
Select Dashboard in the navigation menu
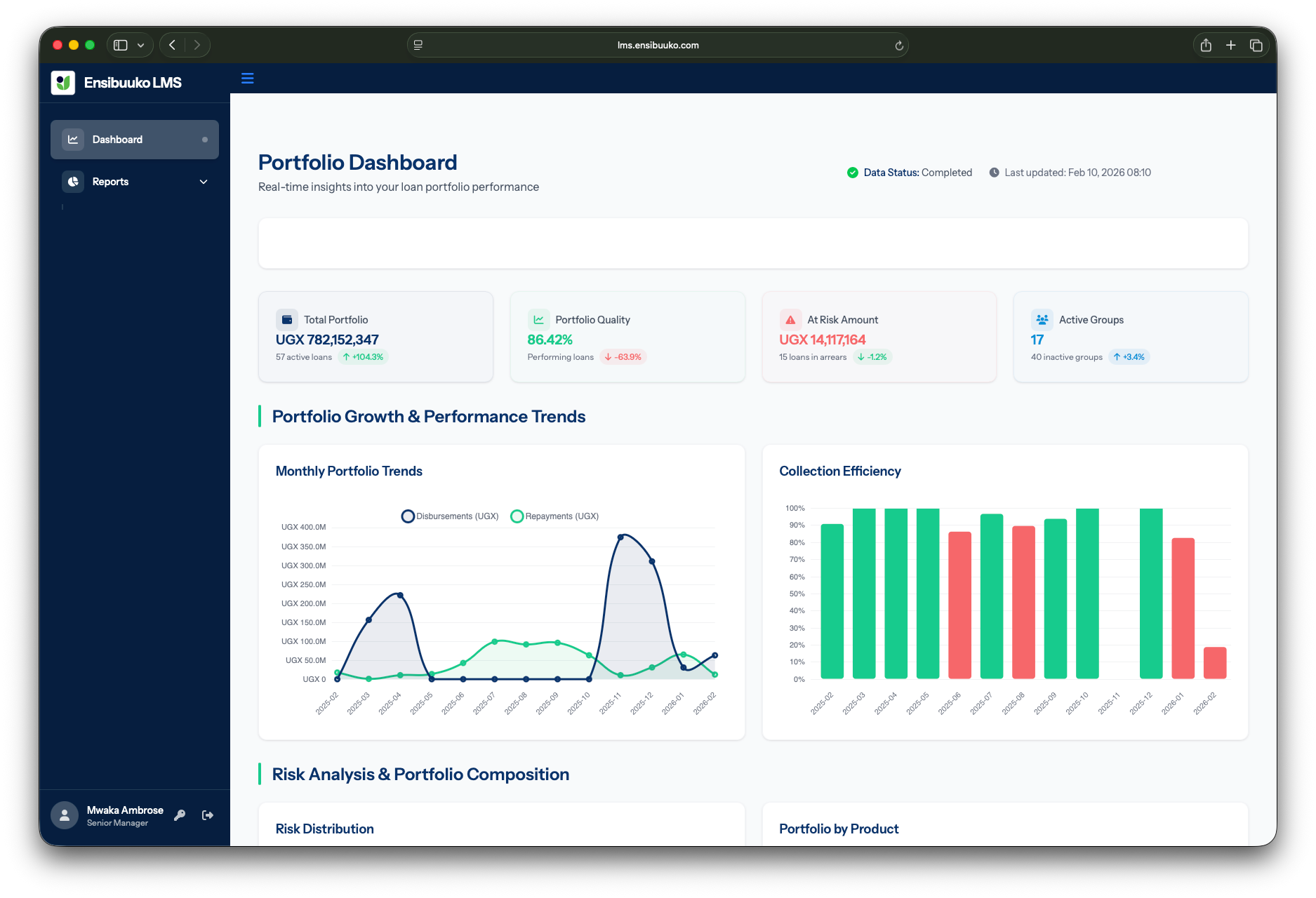tap(117, 139)
